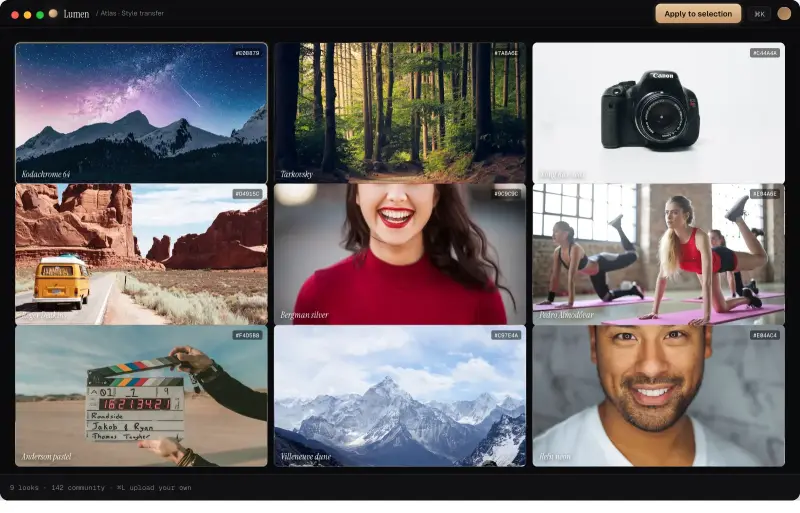Select the smiling man portrait look

pos(658,396)
